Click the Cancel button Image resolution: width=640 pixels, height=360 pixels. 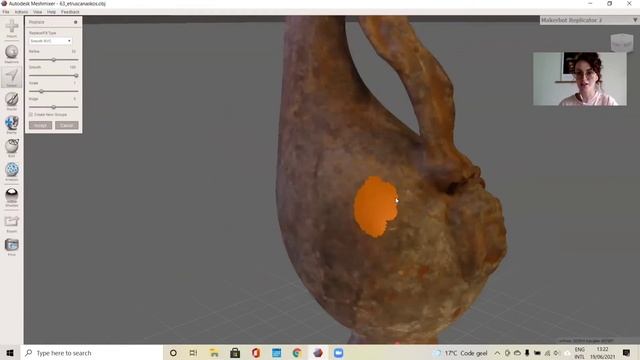67,125
